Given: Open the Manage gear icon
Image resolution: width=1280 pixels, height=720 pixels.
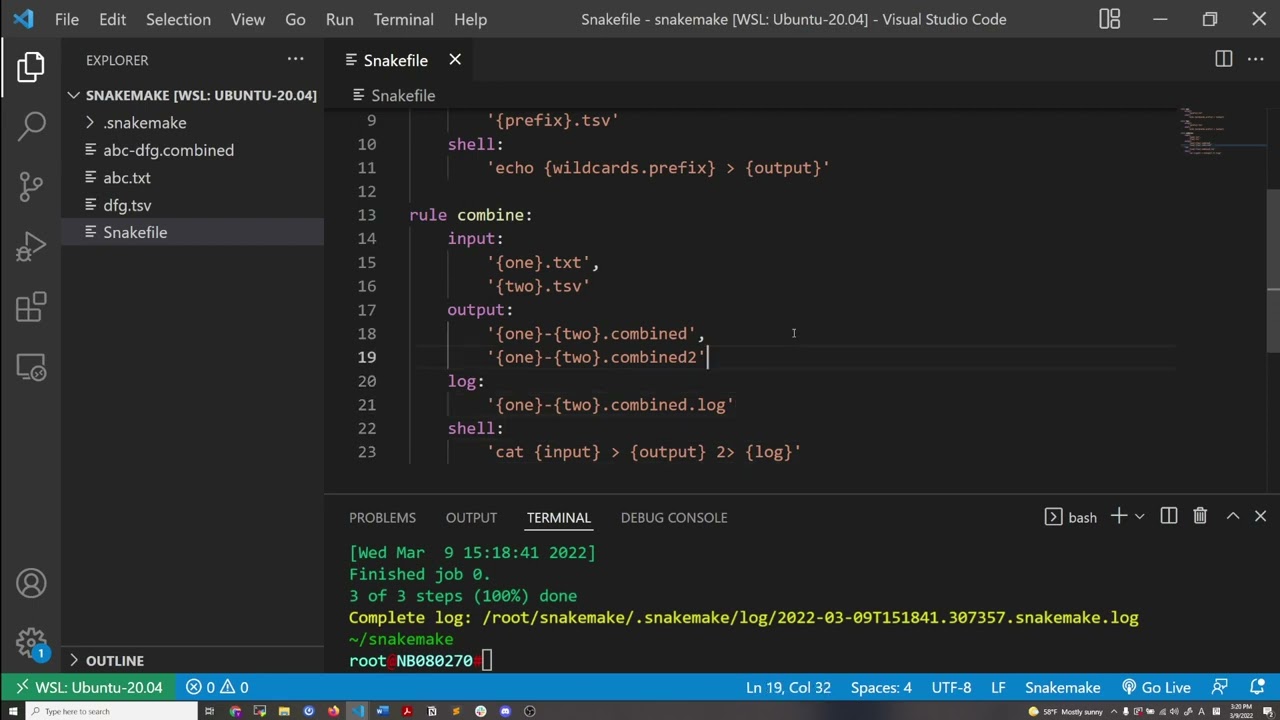Looking at the screenshot, I should pyautogui.click(x=31, y=643).
